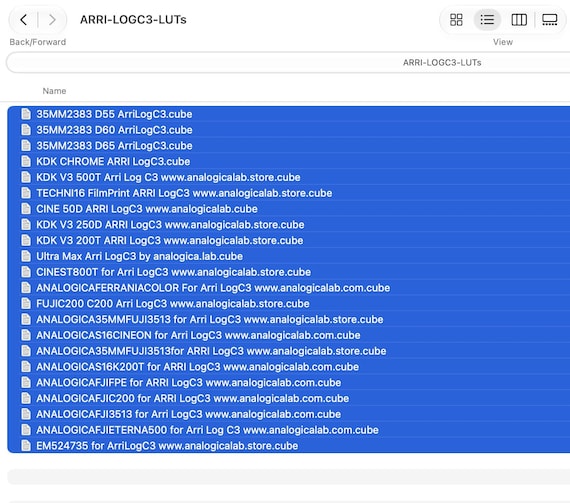Click the file icon of ANALOGICAFJIFPE
The image size is (570, 503).
pyautogui.click(x=26, y=382)
